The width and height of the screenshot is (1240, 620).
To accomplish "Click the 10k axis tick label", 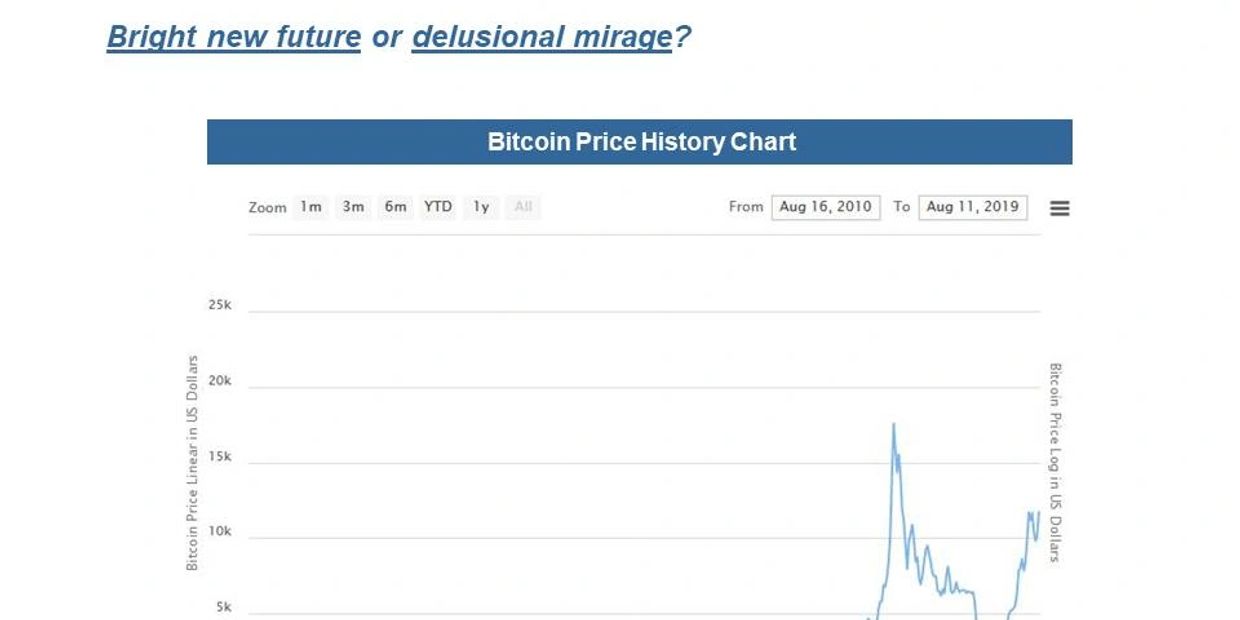I will point(220,532).
